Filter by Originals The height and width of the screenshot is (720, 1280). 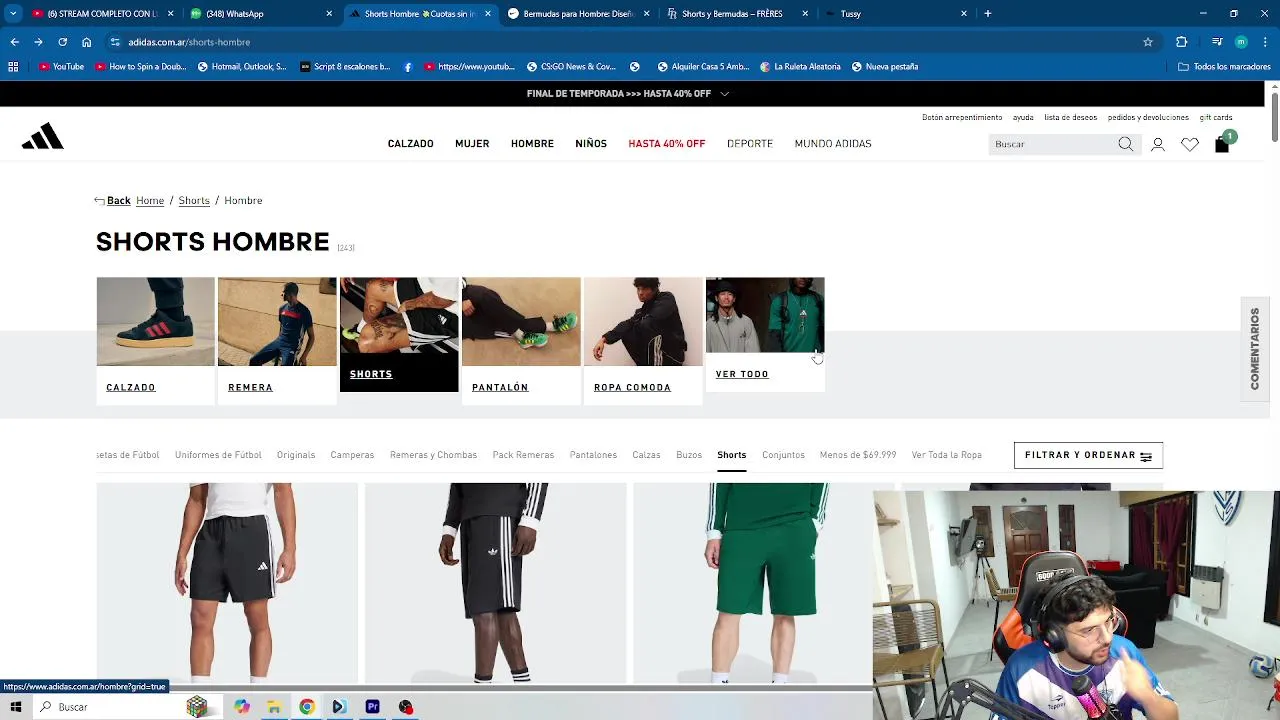click(x=296, y=455)
